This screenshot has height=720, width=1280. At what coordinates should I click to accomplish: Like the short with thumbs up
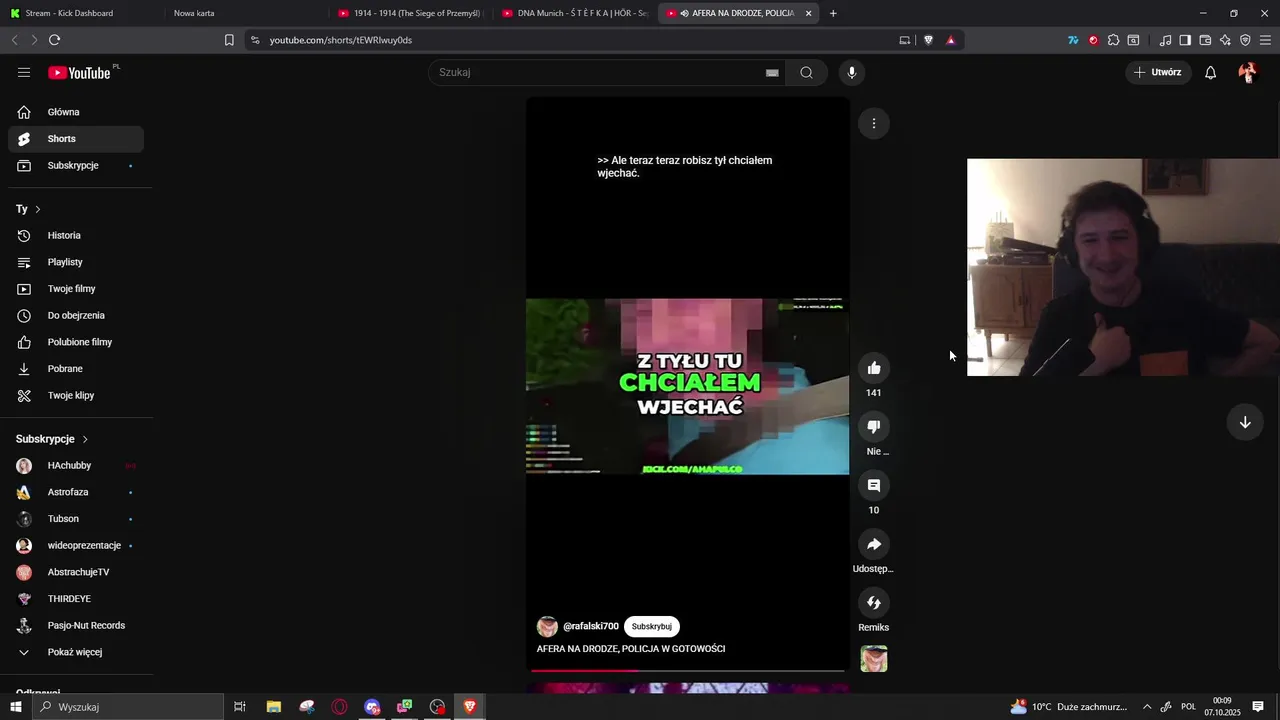[x=874, y=368]
